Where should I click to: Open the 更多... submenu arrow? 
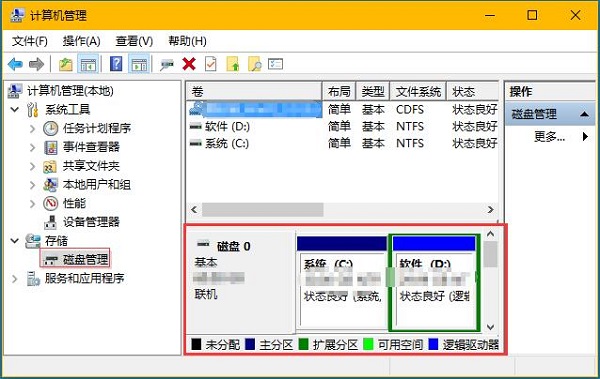[585, 136]
